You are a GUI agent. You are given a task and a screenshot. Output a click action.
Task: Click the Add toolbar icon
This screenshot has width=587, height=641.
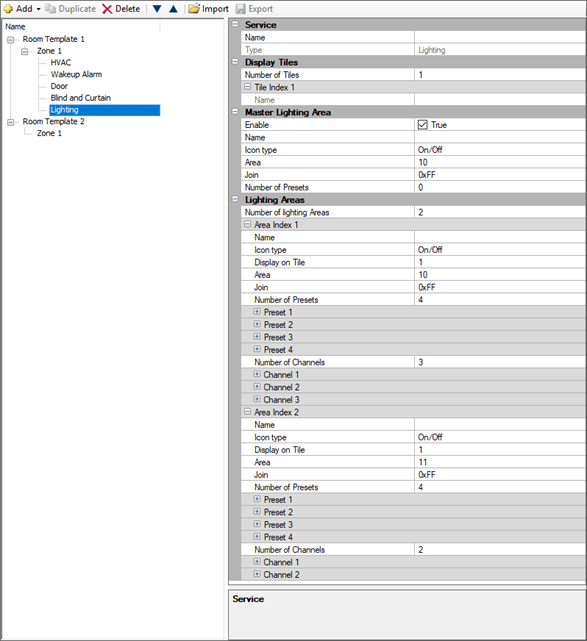pyautogui.click(x=8, y=9)
